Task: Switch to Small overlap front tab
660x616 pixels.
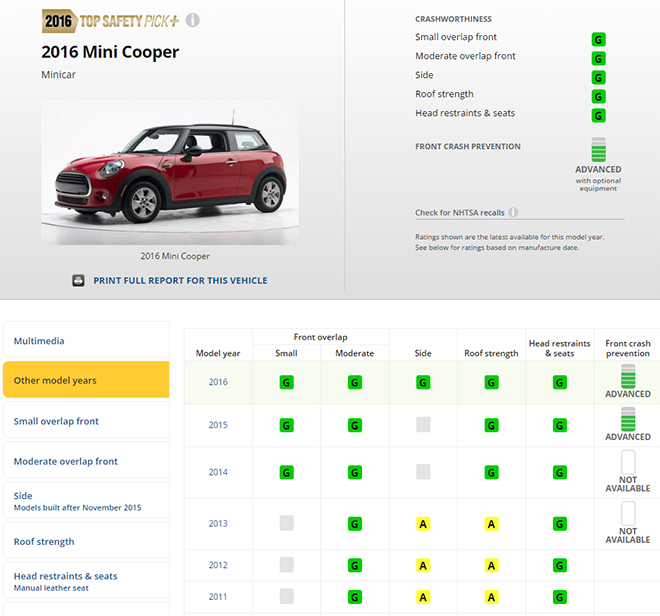Action: [86, 421]
